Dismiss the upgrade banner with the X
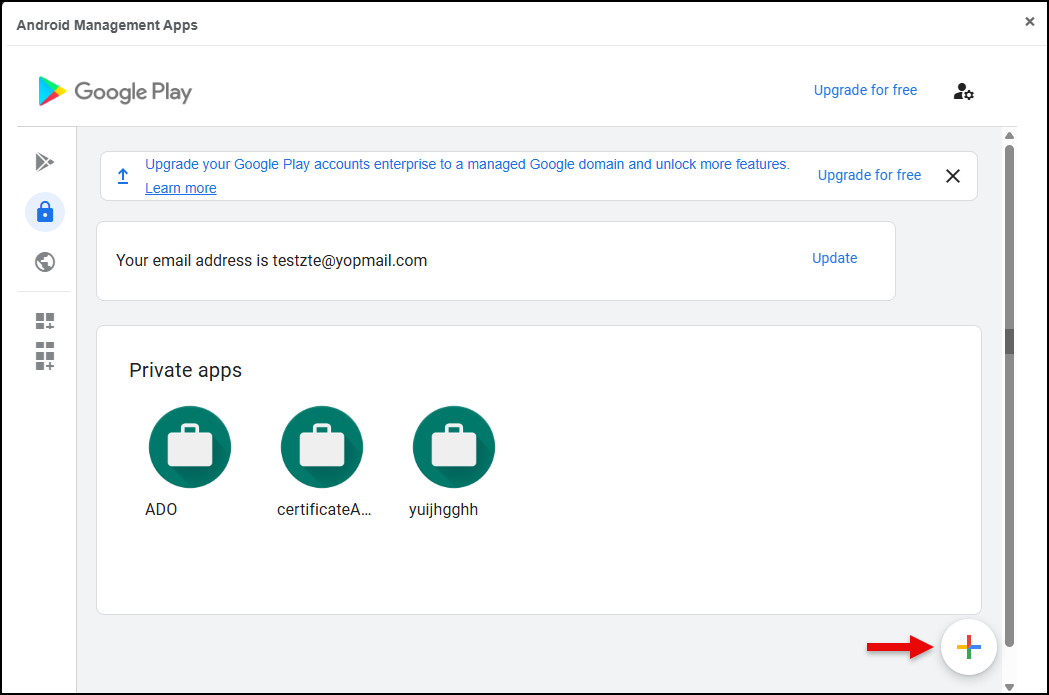Image resolution: width=1049 pixels, height=695 pixels. (x=952, y=176)
